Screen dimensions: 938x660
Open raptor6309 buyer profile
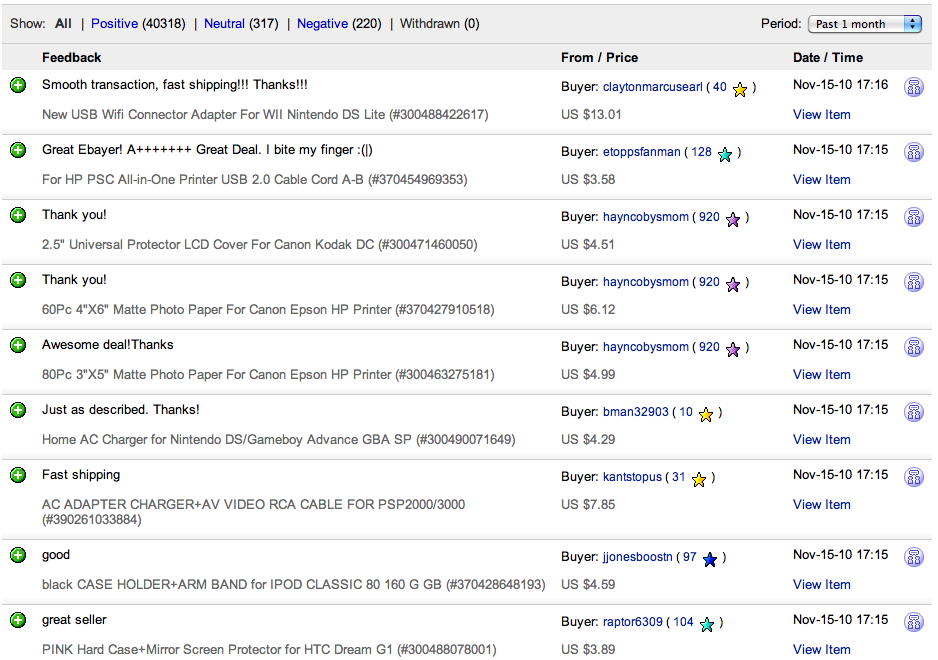[x=632, y=622]
